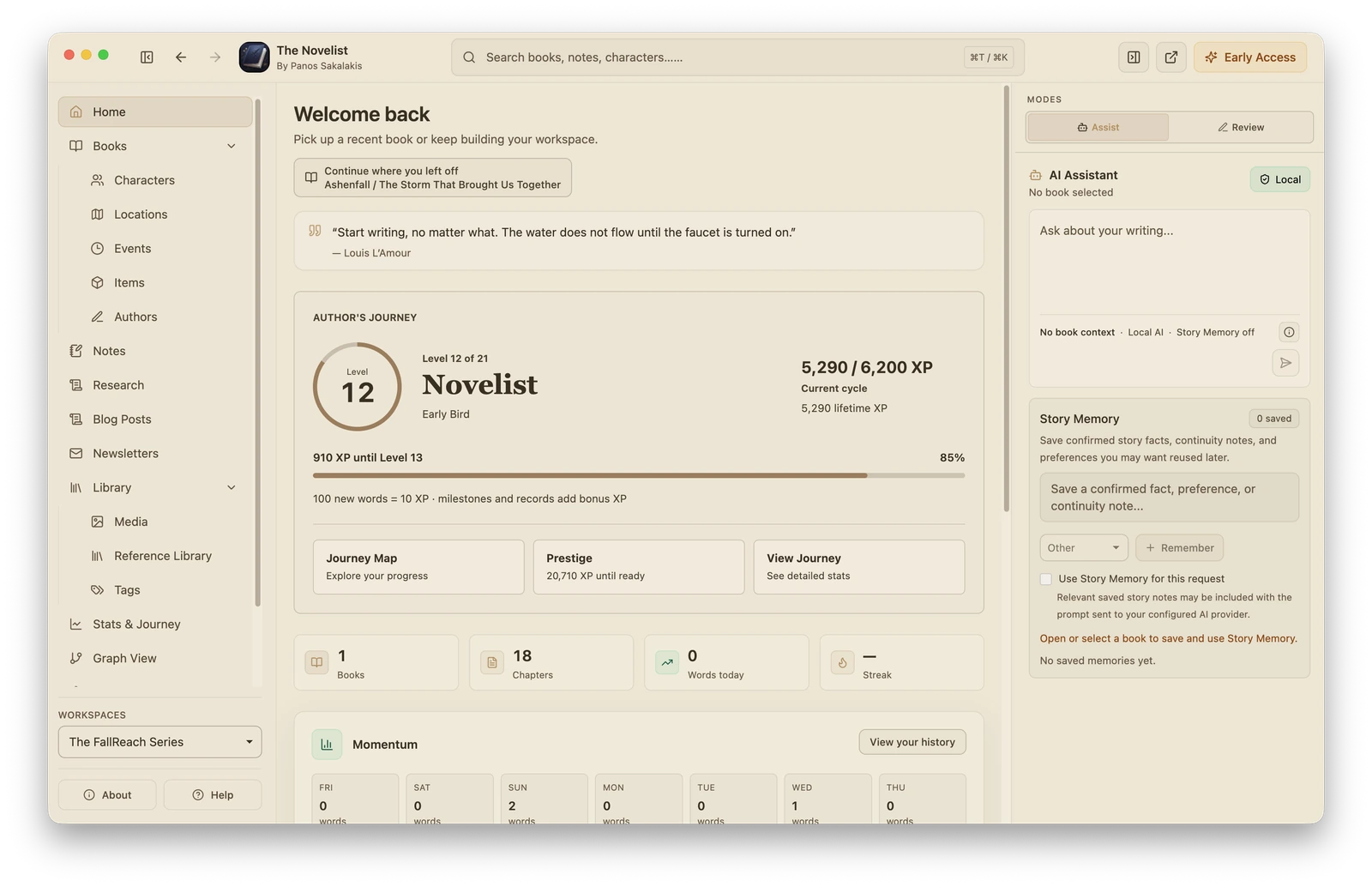Toggle the left sidebar panel icon

click(147, 57)
